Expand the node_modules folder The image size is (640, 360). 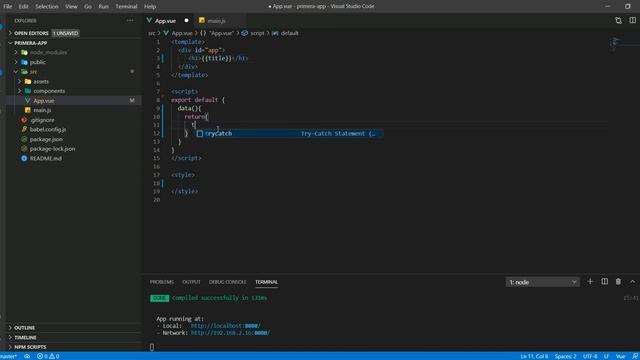48,53
